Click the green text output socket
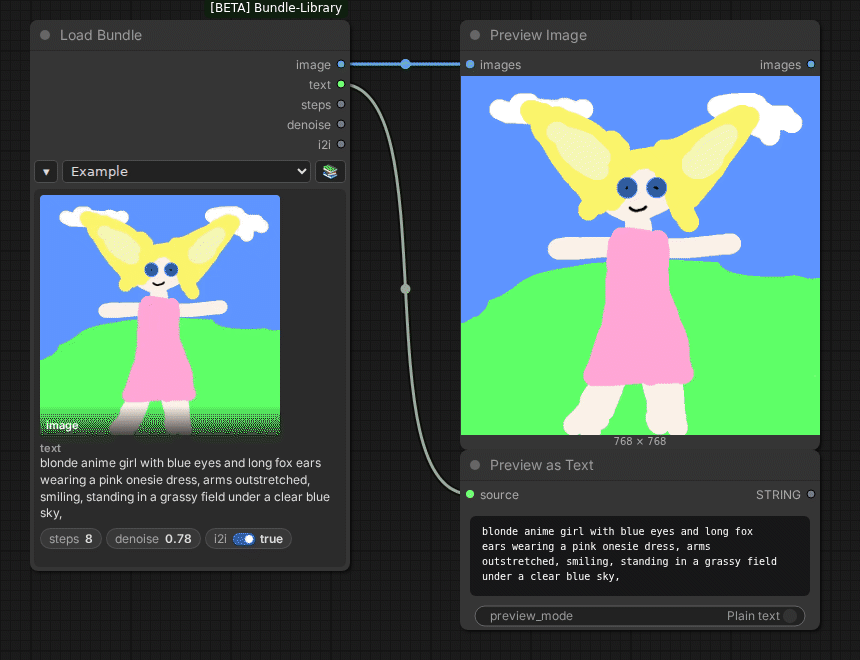 tap(341, 84)
